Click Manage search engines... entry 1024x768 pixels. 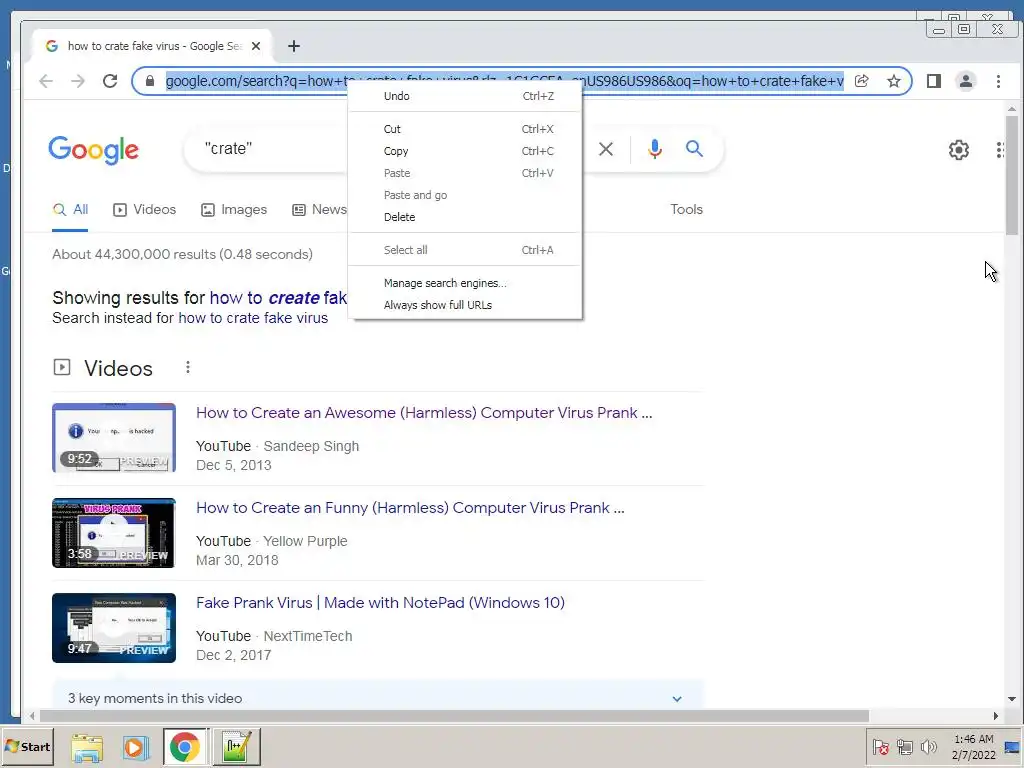(464, 283)
